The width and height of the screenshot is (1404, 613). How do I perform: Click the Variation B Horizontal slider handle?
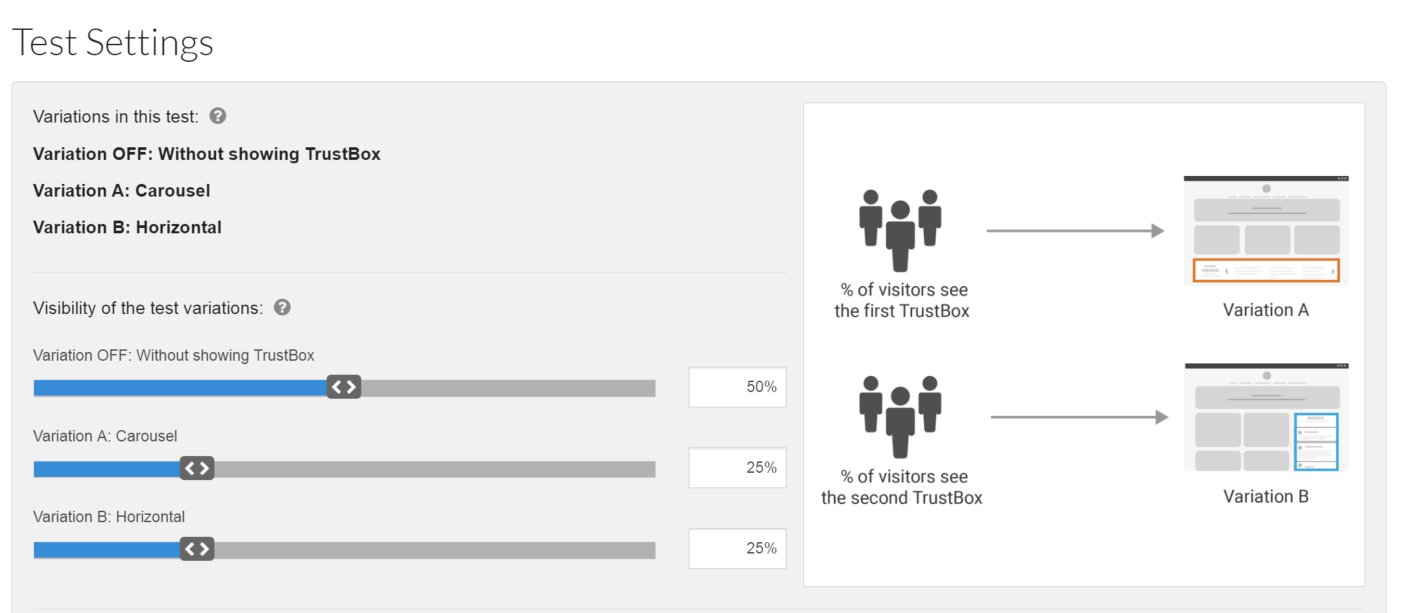pyautogui.click(x=197, y=549)
